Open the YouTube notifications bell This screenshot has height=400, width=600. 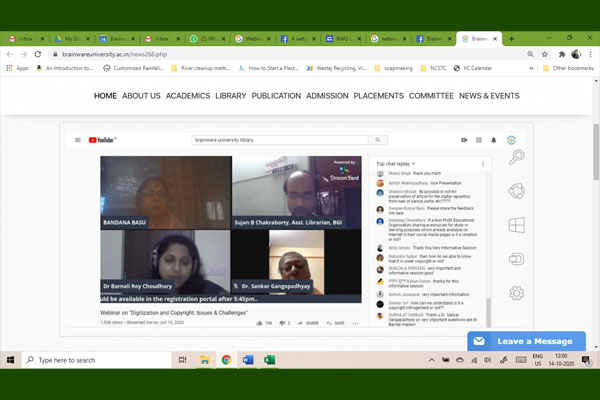click(494, 140)
